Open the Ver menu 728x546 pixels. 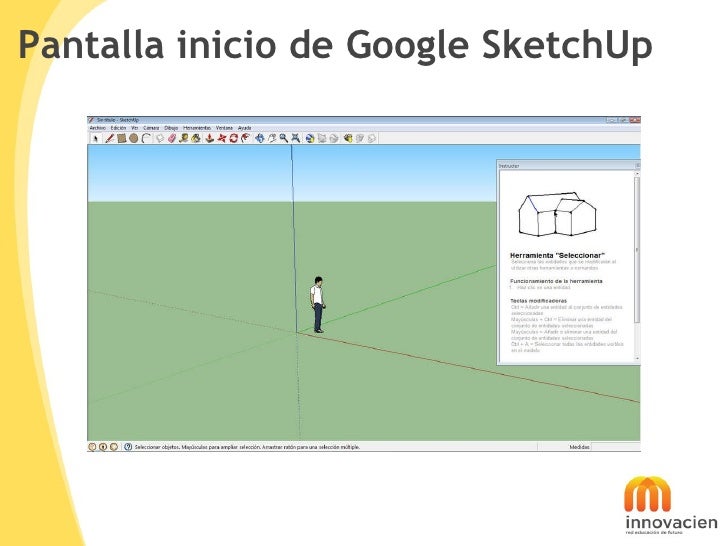135,128
